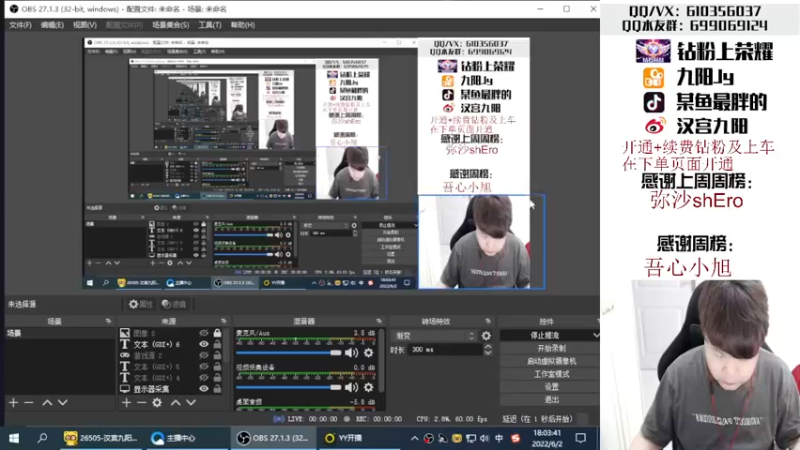Viewport: 800px width, 450px height.
Task: Open the 编辑(E) menu
Action: pos(52,25)
